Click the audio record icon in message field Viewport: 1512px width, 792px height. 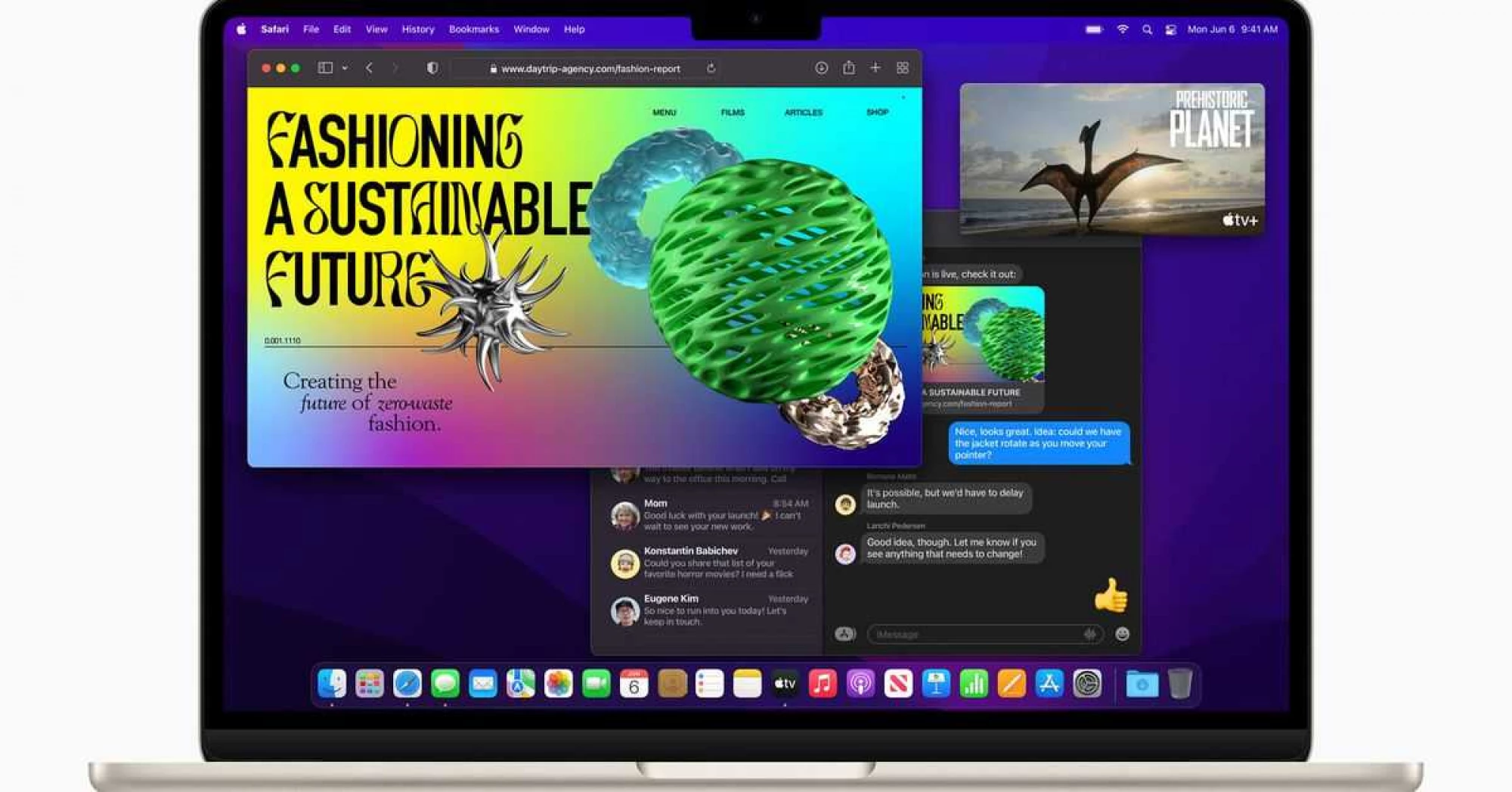click(x=1089, y=634)
